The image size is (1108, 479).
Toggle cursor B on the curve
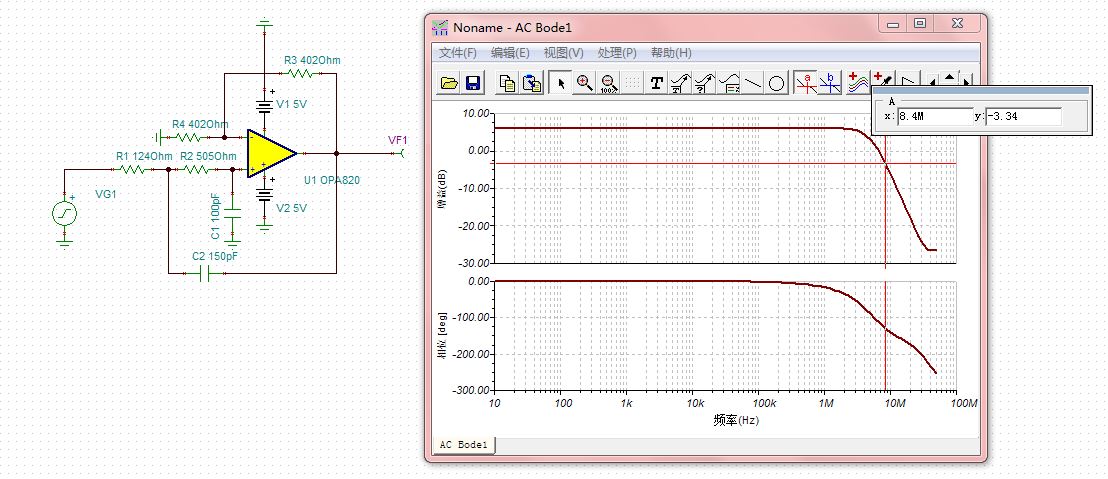tap(830, 83)
